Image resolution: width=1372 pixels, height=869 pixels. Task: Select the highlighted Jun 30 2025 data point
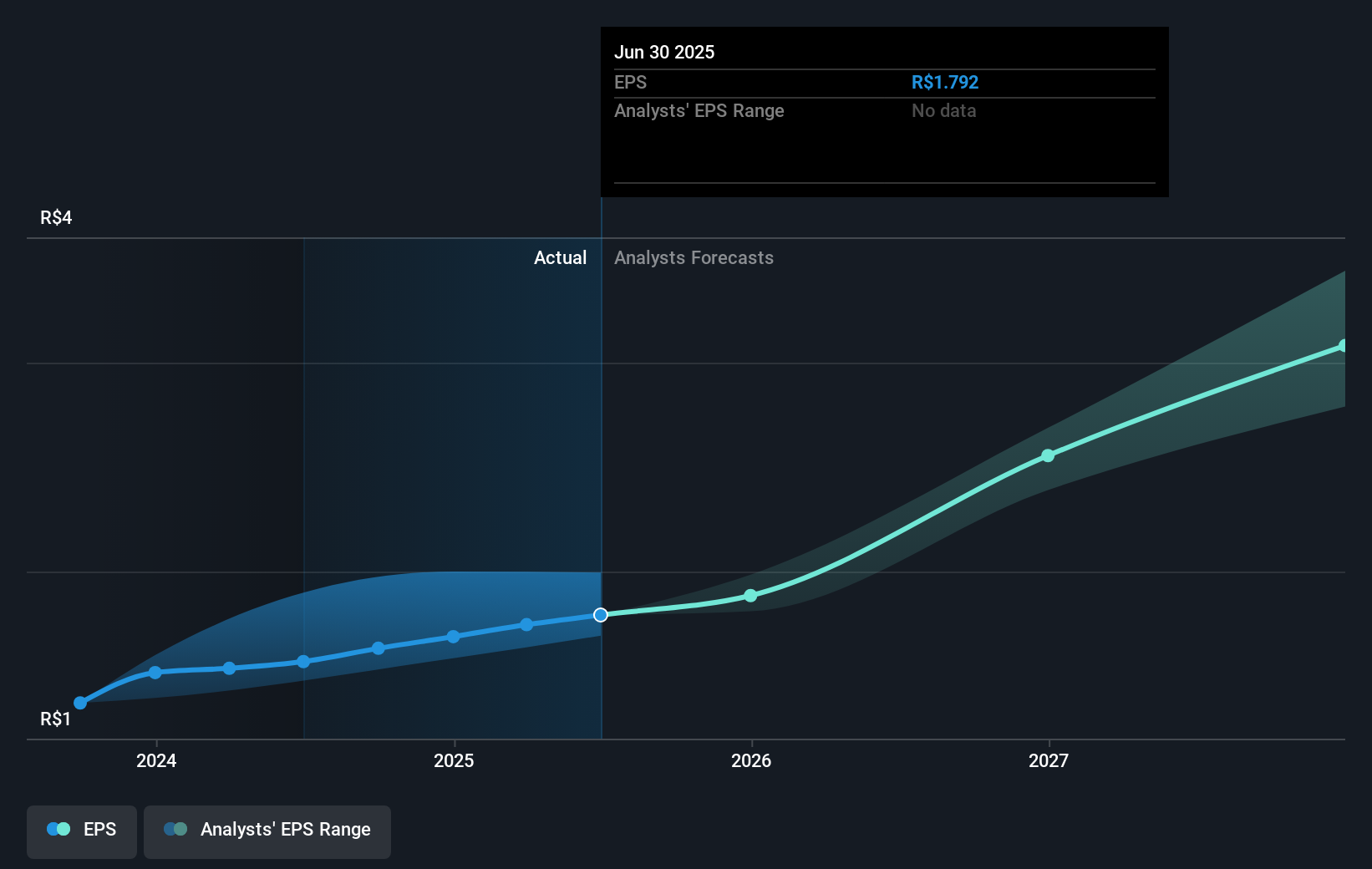[x=601, y=615]
